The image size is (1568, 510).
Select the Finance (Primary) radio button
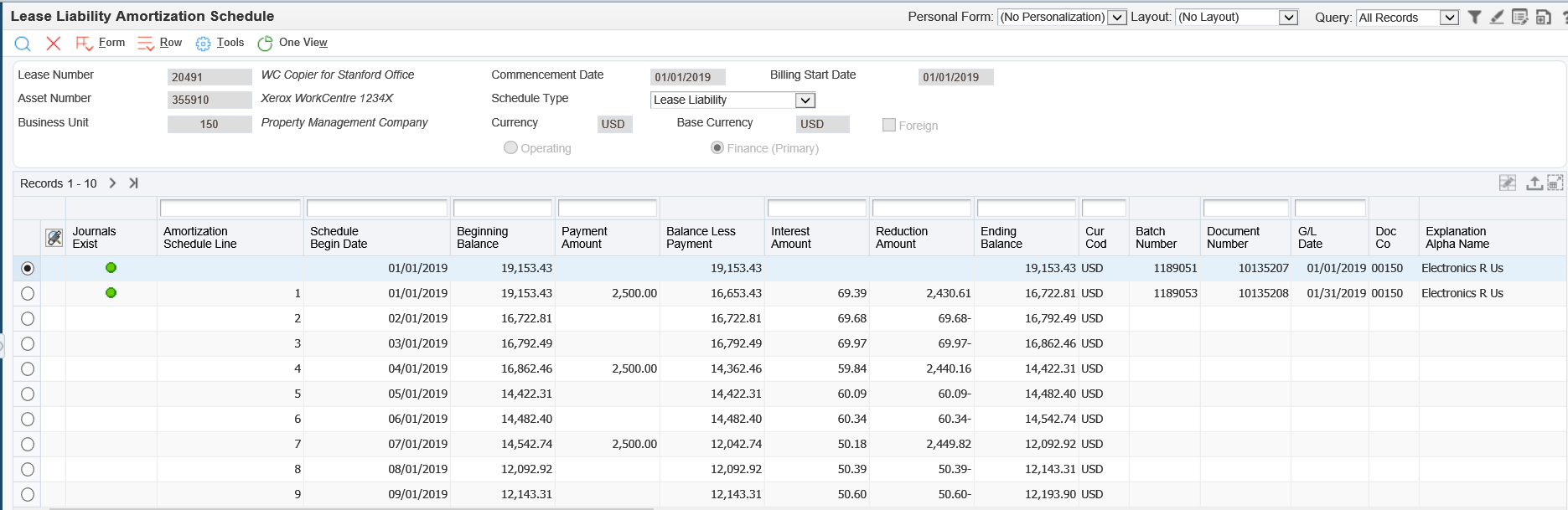point(717,147)
